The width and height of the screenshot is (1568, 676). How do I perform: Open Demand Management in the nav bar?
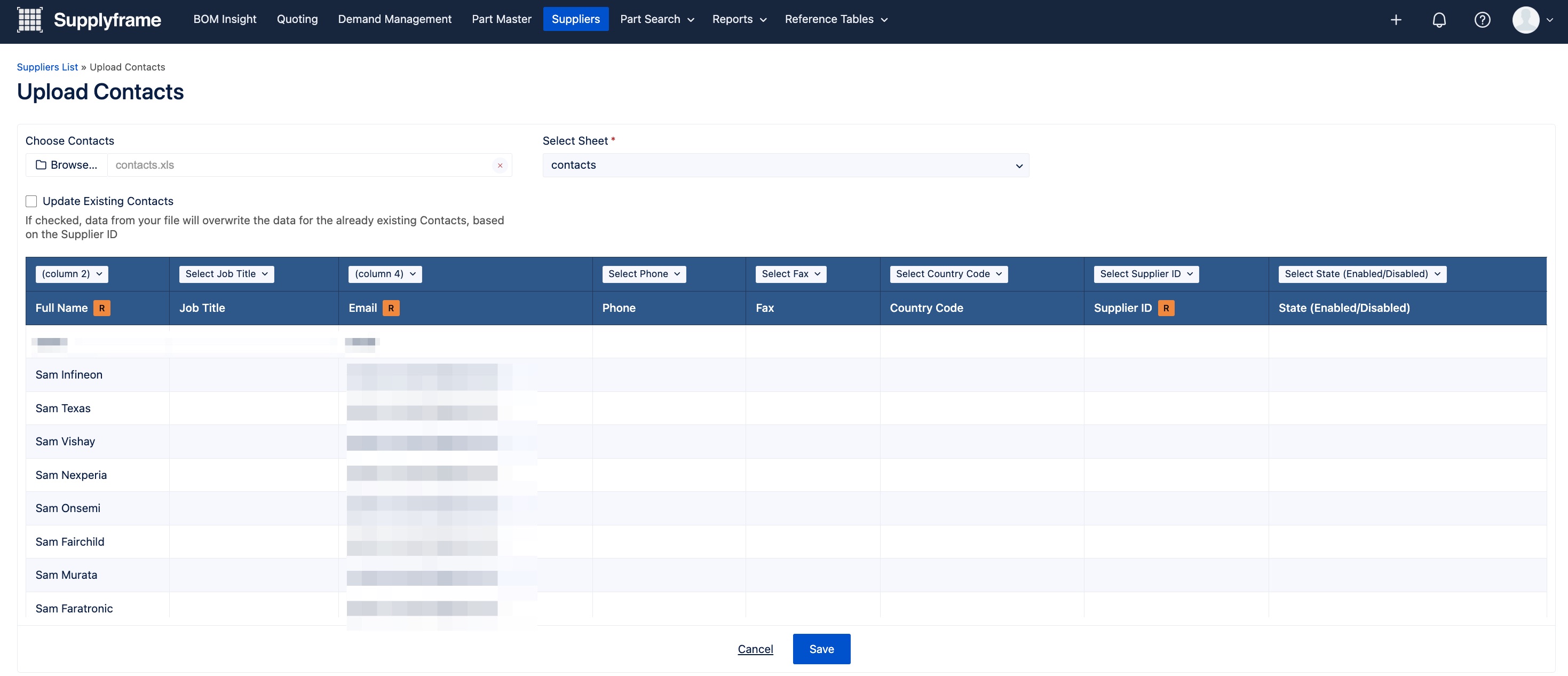click(394, 19)
